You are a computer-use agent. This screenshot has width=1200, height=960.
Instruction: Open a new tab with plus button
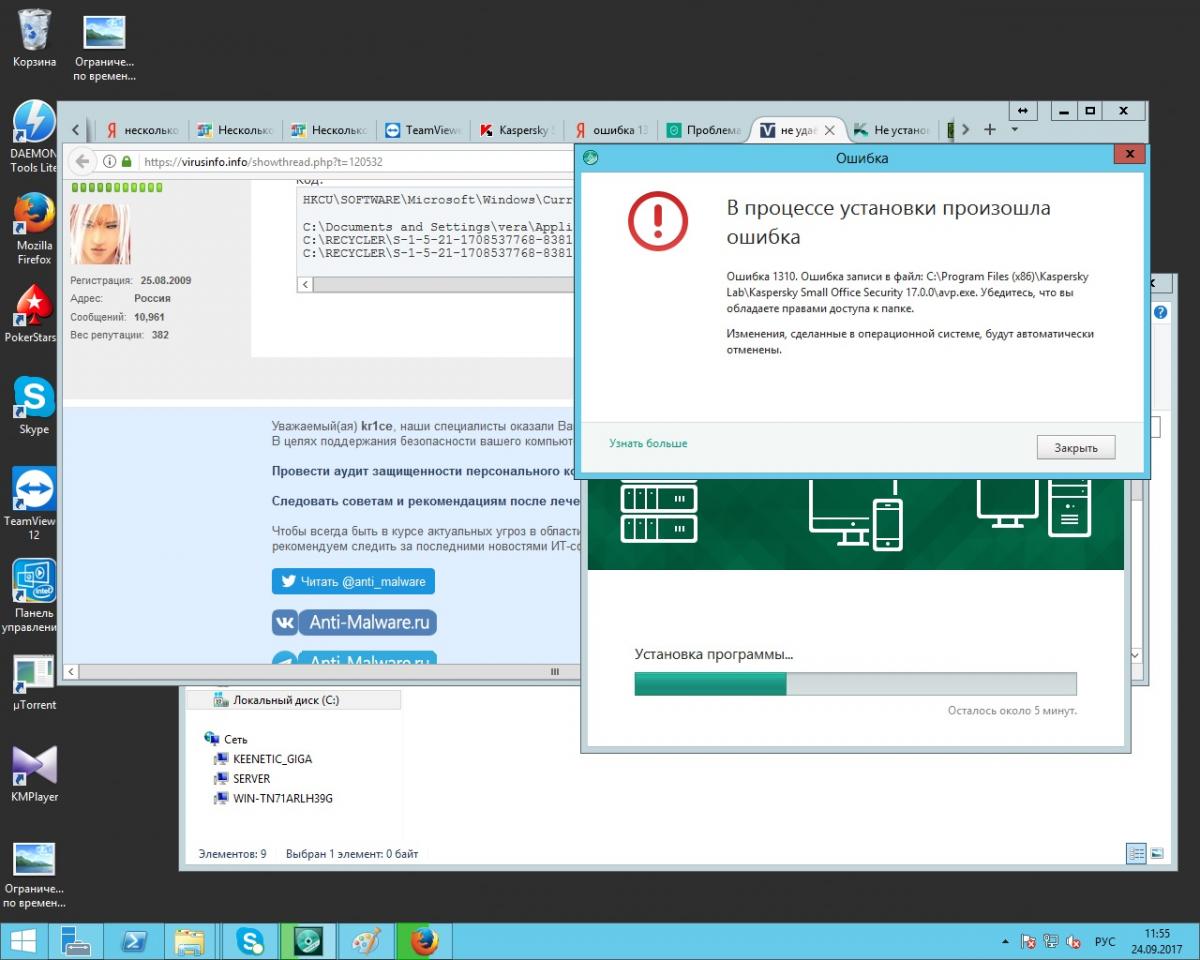(990, 129)
